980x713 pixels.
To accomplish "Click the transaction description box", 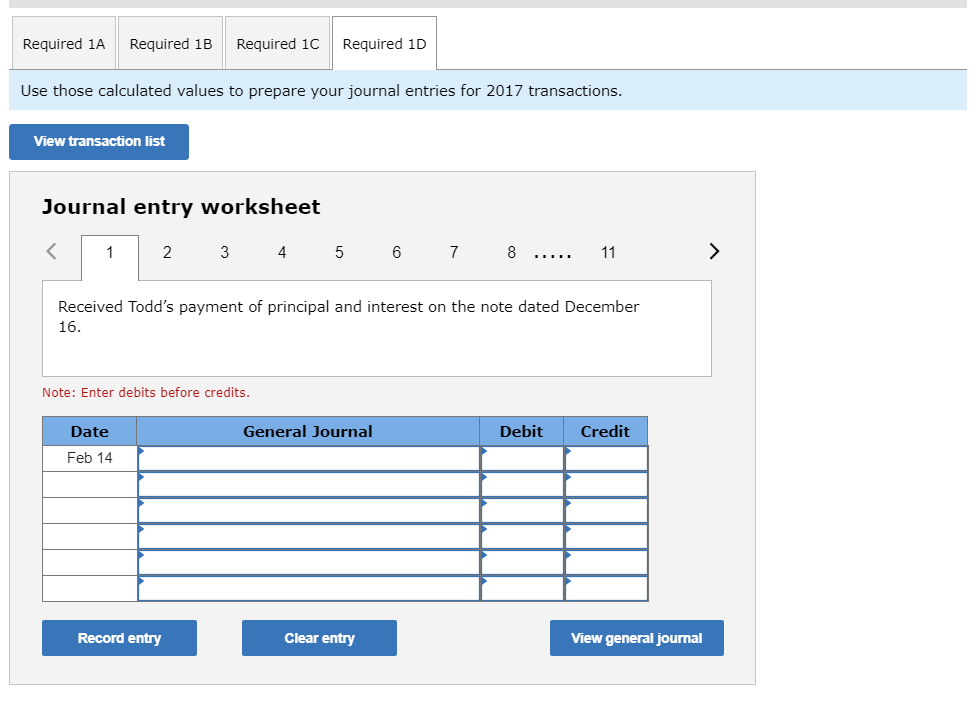I will pyautogui.click(x=376, y=328).
